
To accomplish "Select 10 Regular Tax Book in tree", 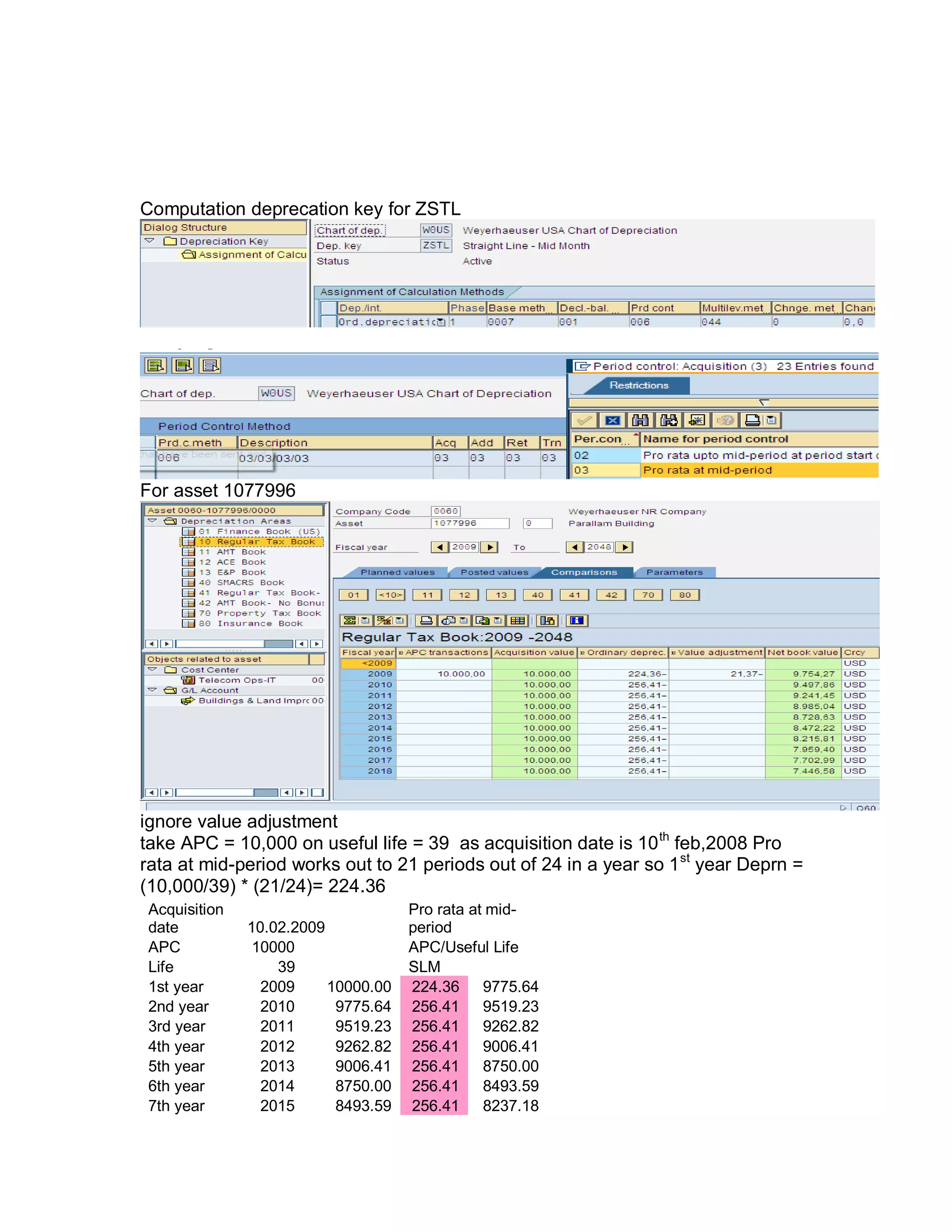I will click(x=251, y=542).
